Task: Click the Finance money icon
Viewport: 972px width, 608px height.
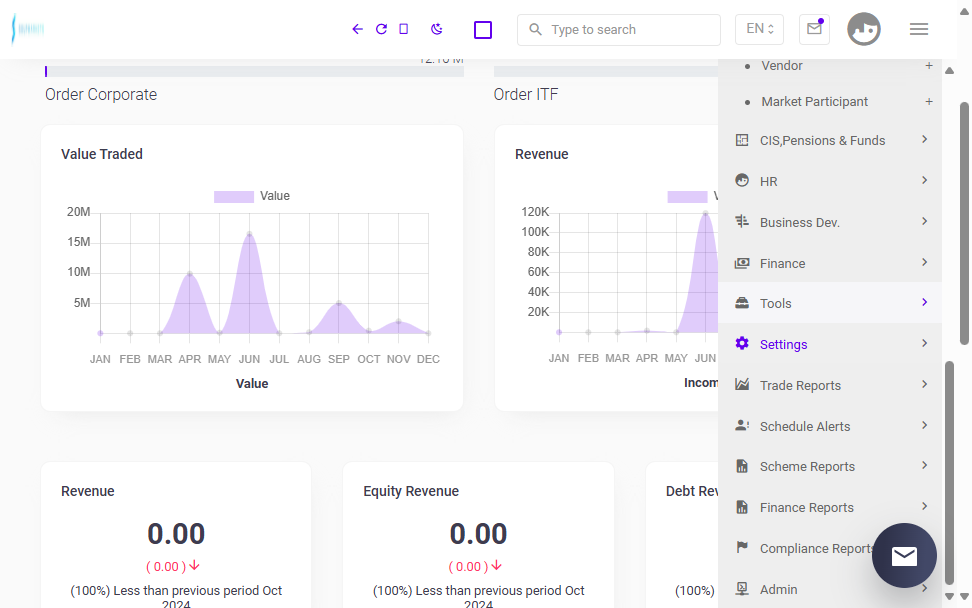Action: [741, 263]
